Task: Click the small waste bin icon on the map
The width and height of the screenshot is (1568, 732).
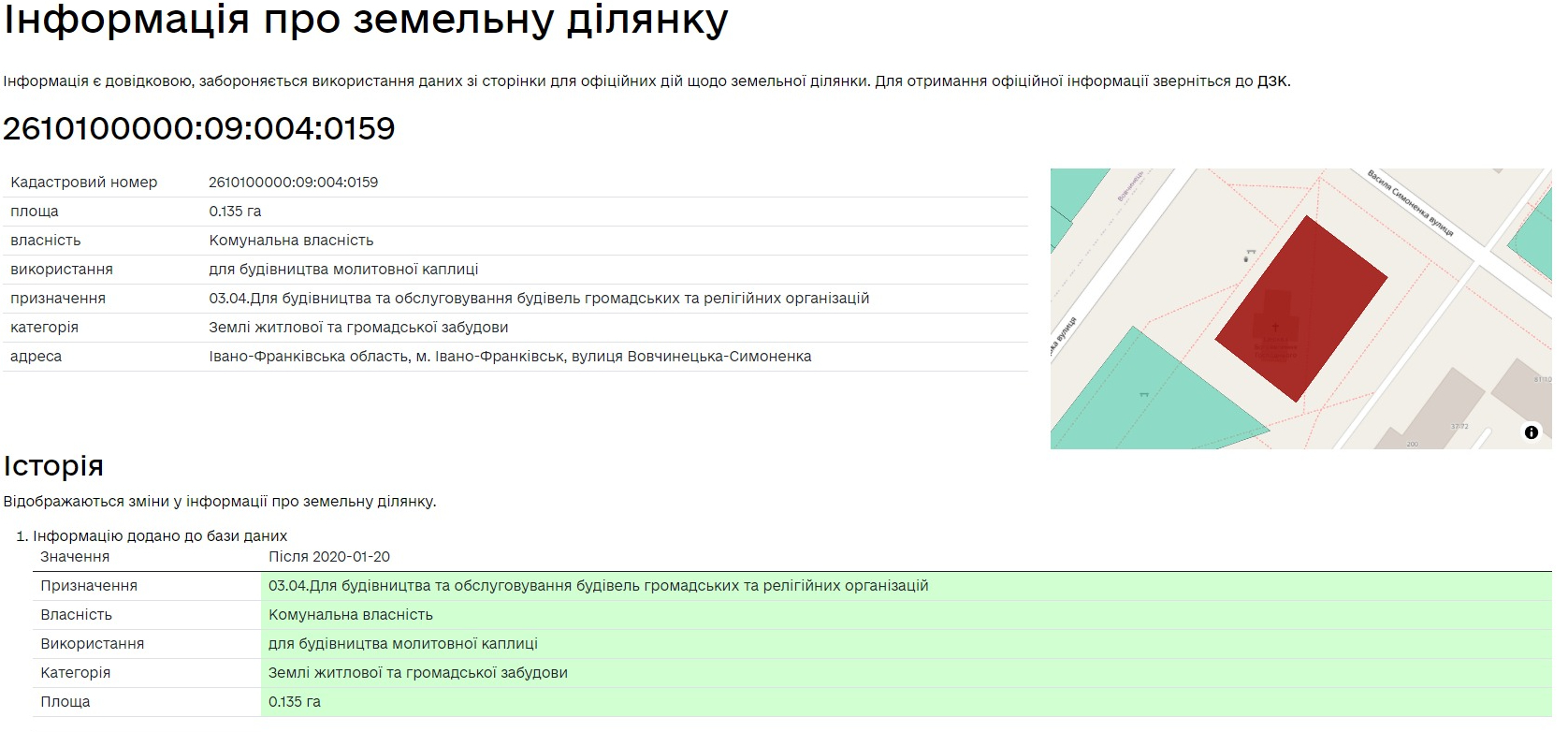Action: click(x=1246, y=259)
